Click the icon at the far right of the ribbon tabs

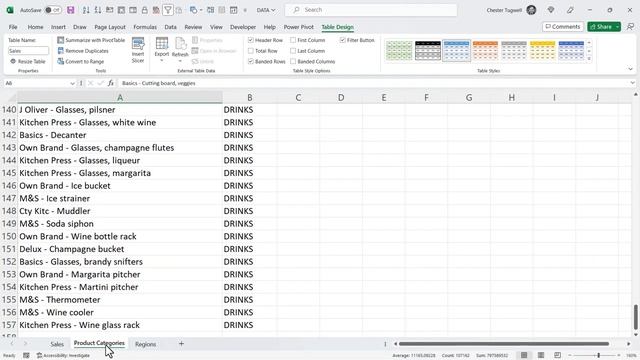[x=631, y=27]
